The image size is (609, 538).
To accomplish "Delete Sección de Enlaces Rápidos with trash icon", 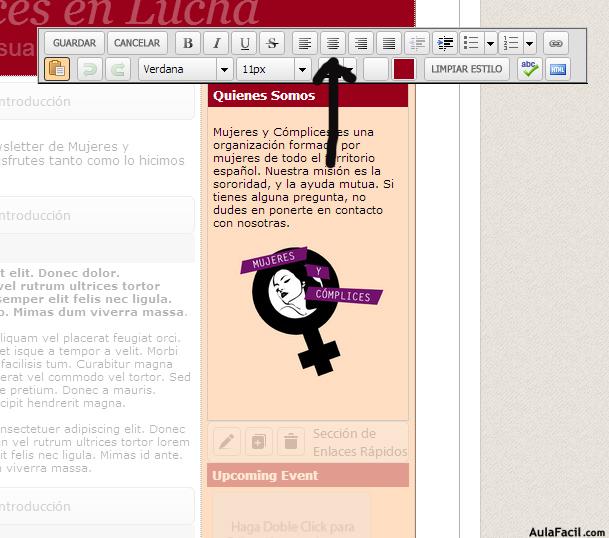I will tap(291, 442).
